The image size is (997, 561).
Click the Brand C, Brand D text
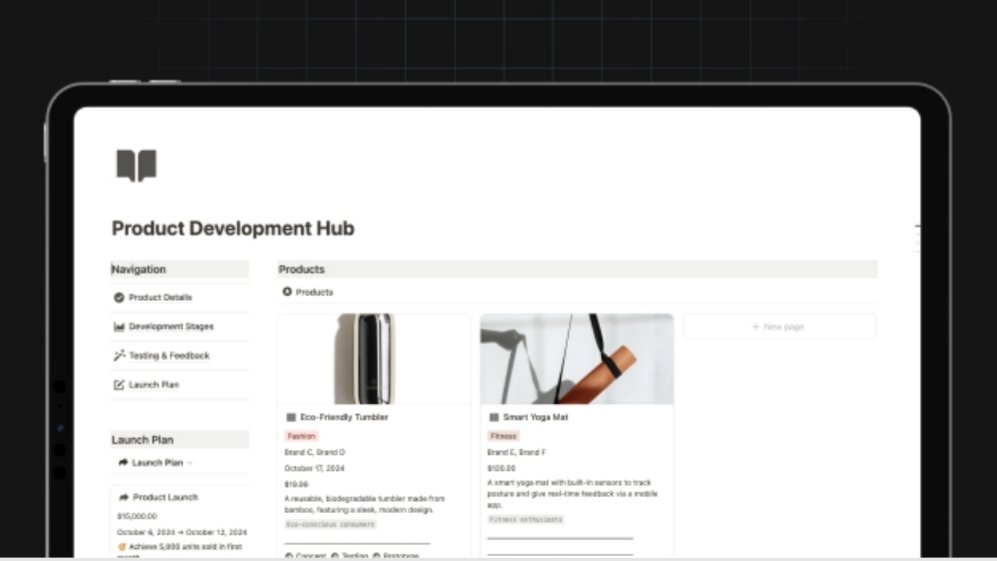[x=315, y=452]
